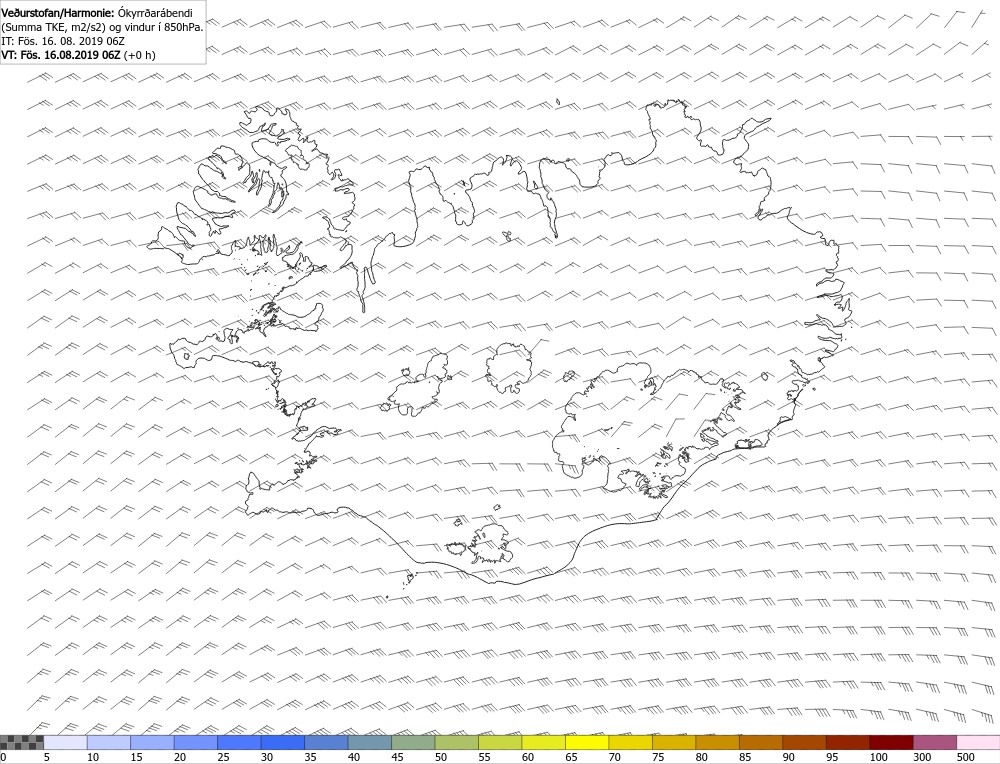Select the bright yellow 65–70 legend swatch
Viewport: 1000px width, 764px height.
[587, 742]
